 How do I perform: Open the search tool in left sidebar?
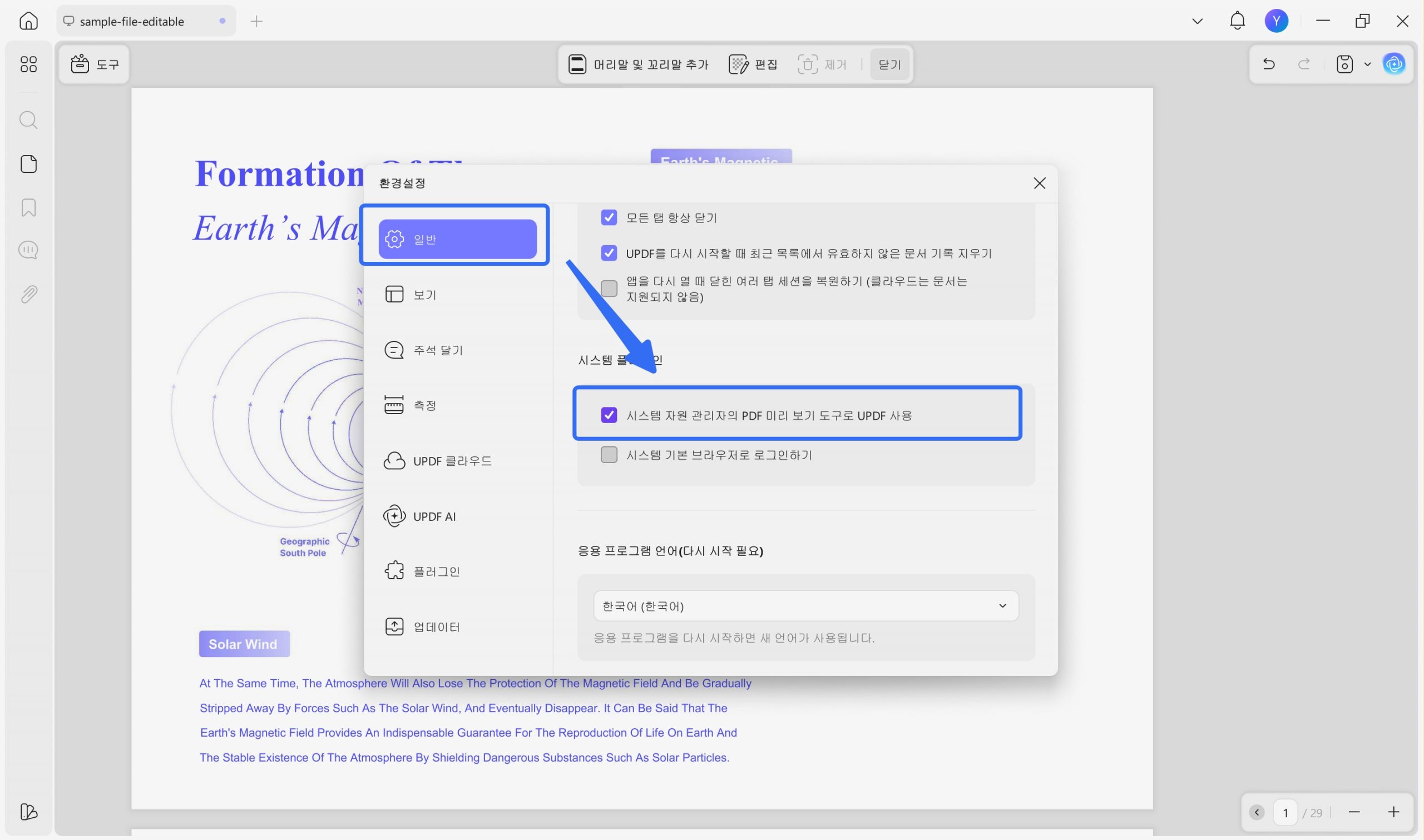coord(28,120)
